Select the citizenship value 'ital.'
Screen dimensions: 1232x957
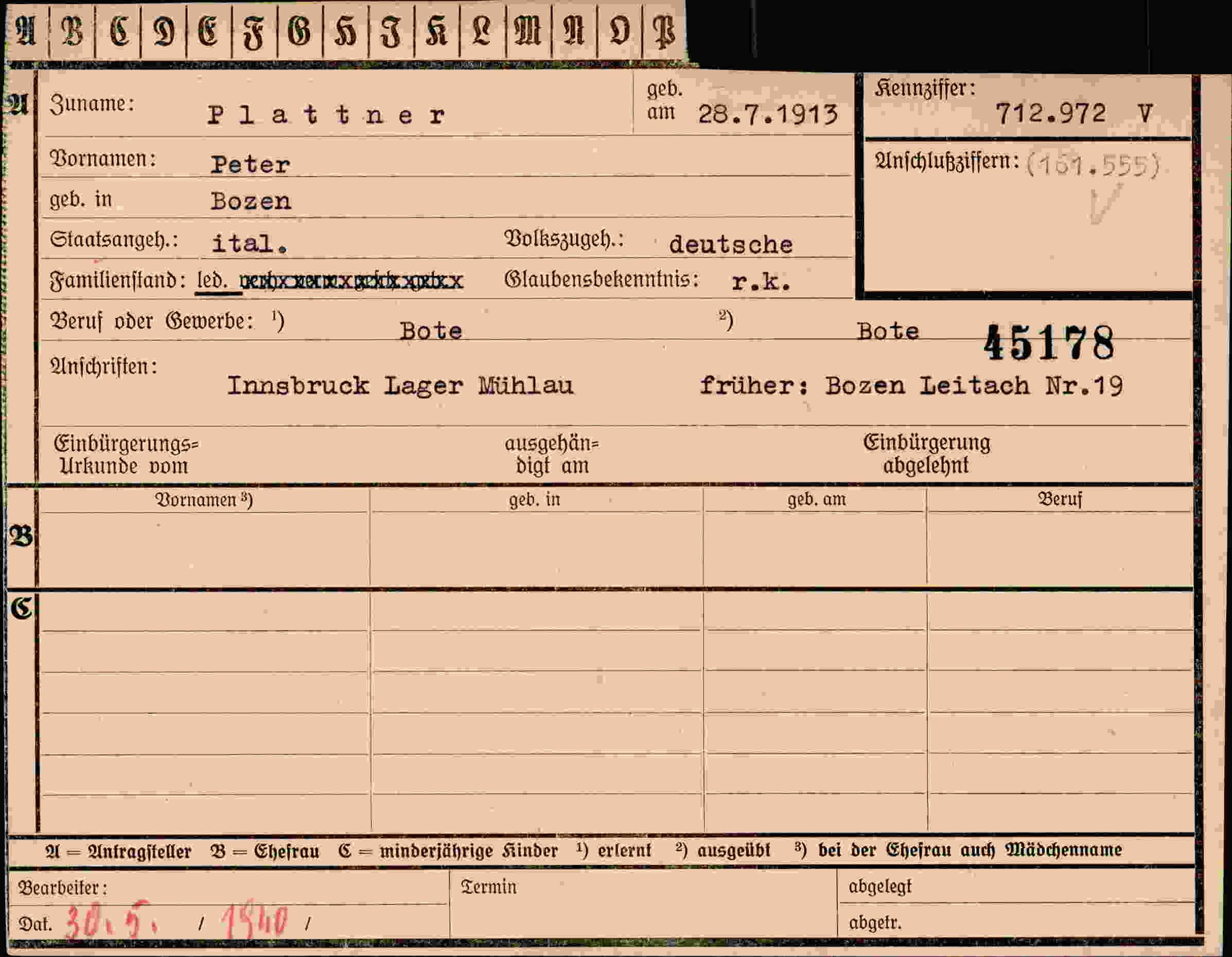pos(249,244)
